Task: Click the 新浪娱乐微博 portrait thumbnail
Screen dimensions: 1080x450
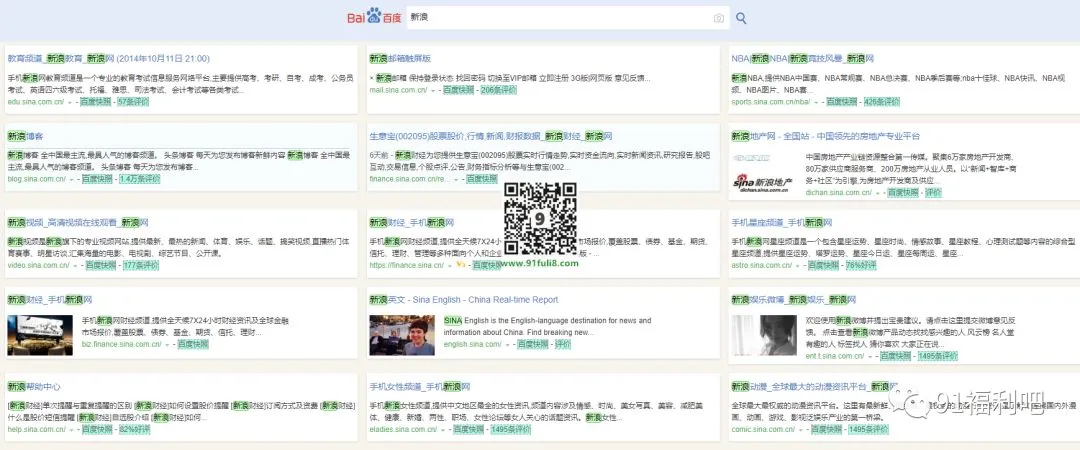Action: (x=764, y=335)
